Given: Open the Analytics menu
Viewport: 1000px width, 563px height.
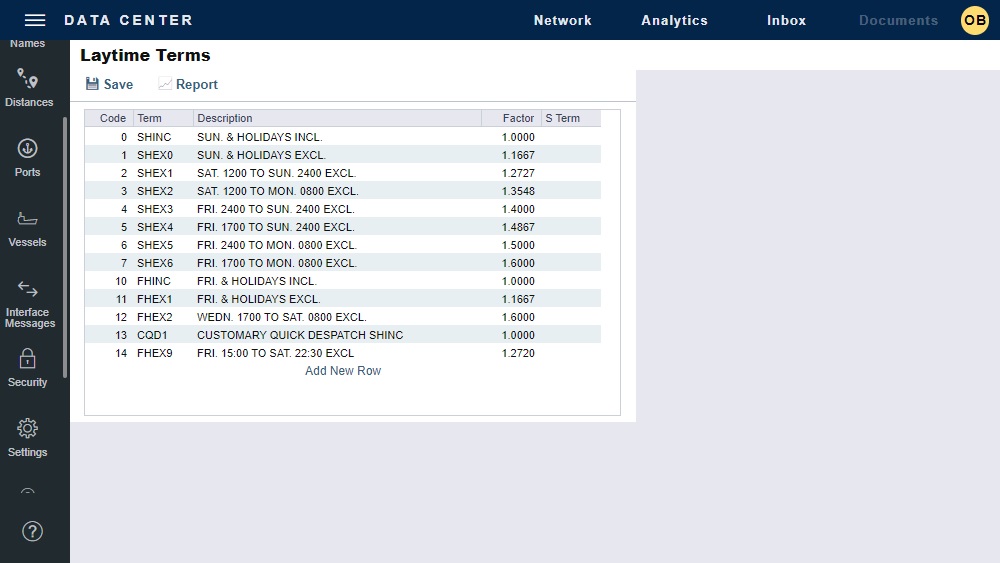Looking at the screenshot, I should 674,20.
